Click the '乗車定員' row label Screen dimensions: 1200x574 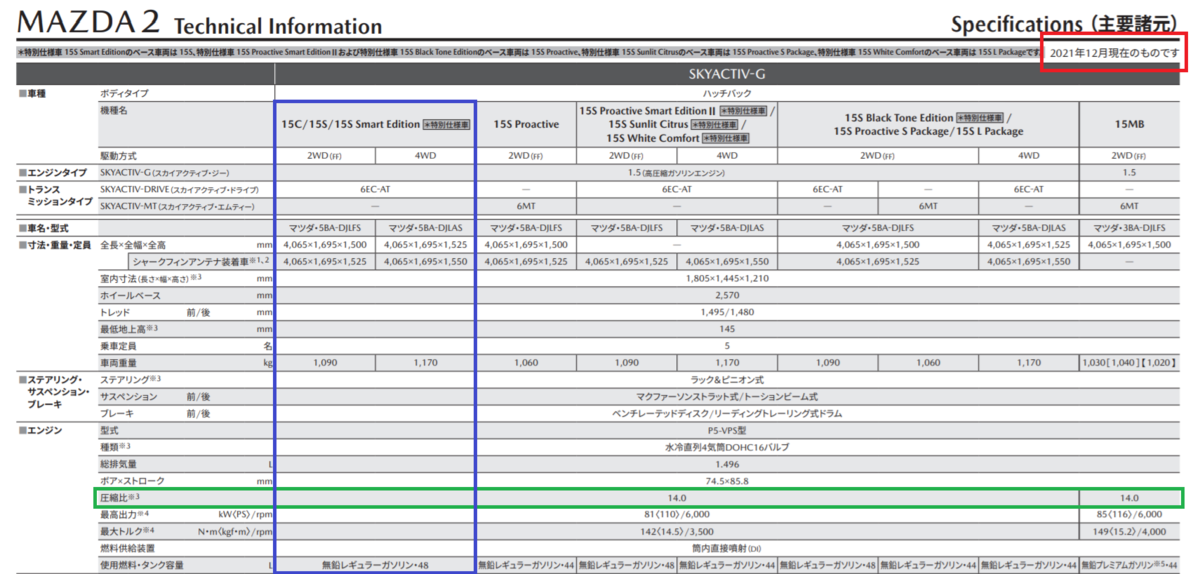click(118, 345)
